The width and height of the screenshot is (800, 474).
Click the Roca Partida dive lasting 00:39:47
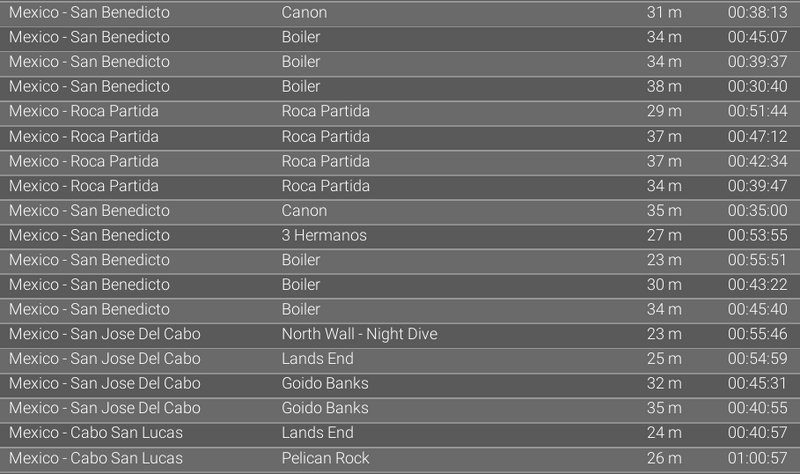pyautogui.click(x=325, y=186)
